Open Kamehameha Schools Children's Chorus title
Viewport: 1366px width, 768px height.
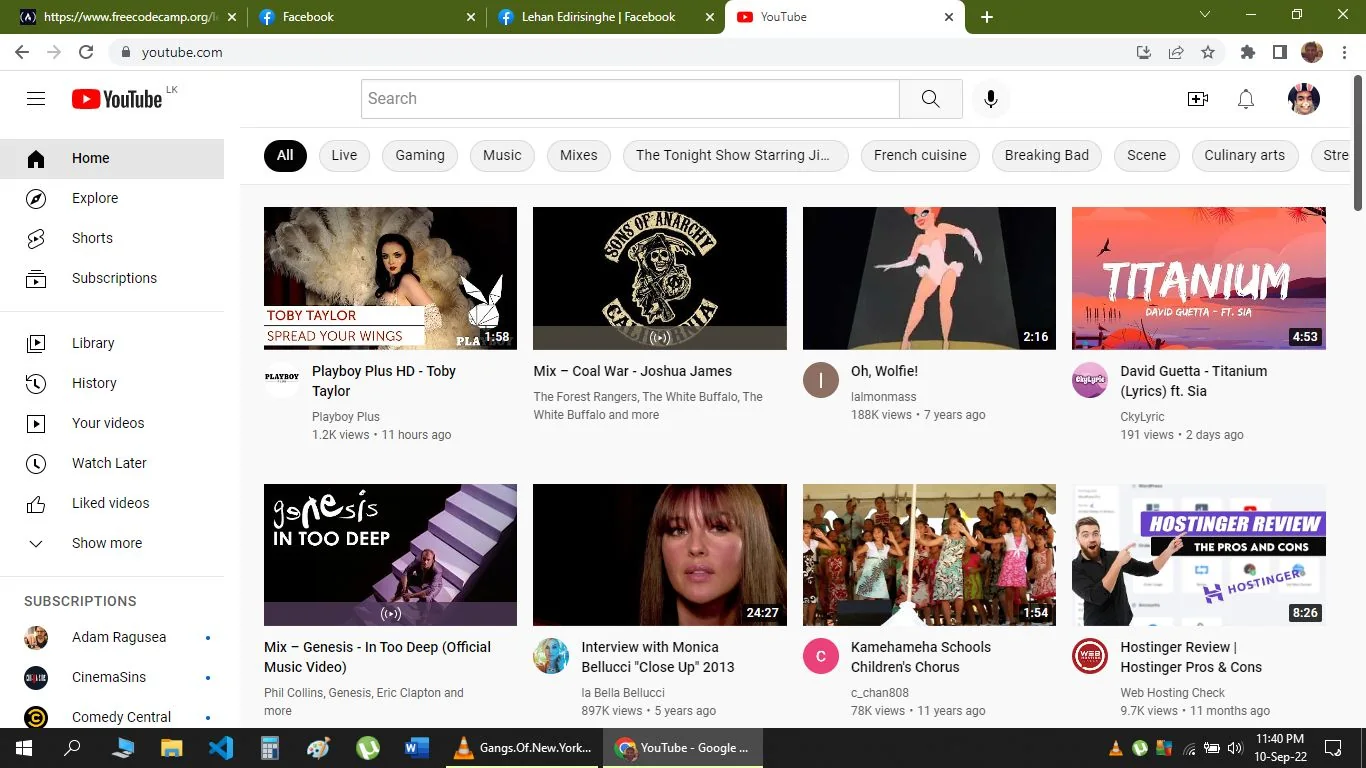click(x=921, y=657)
